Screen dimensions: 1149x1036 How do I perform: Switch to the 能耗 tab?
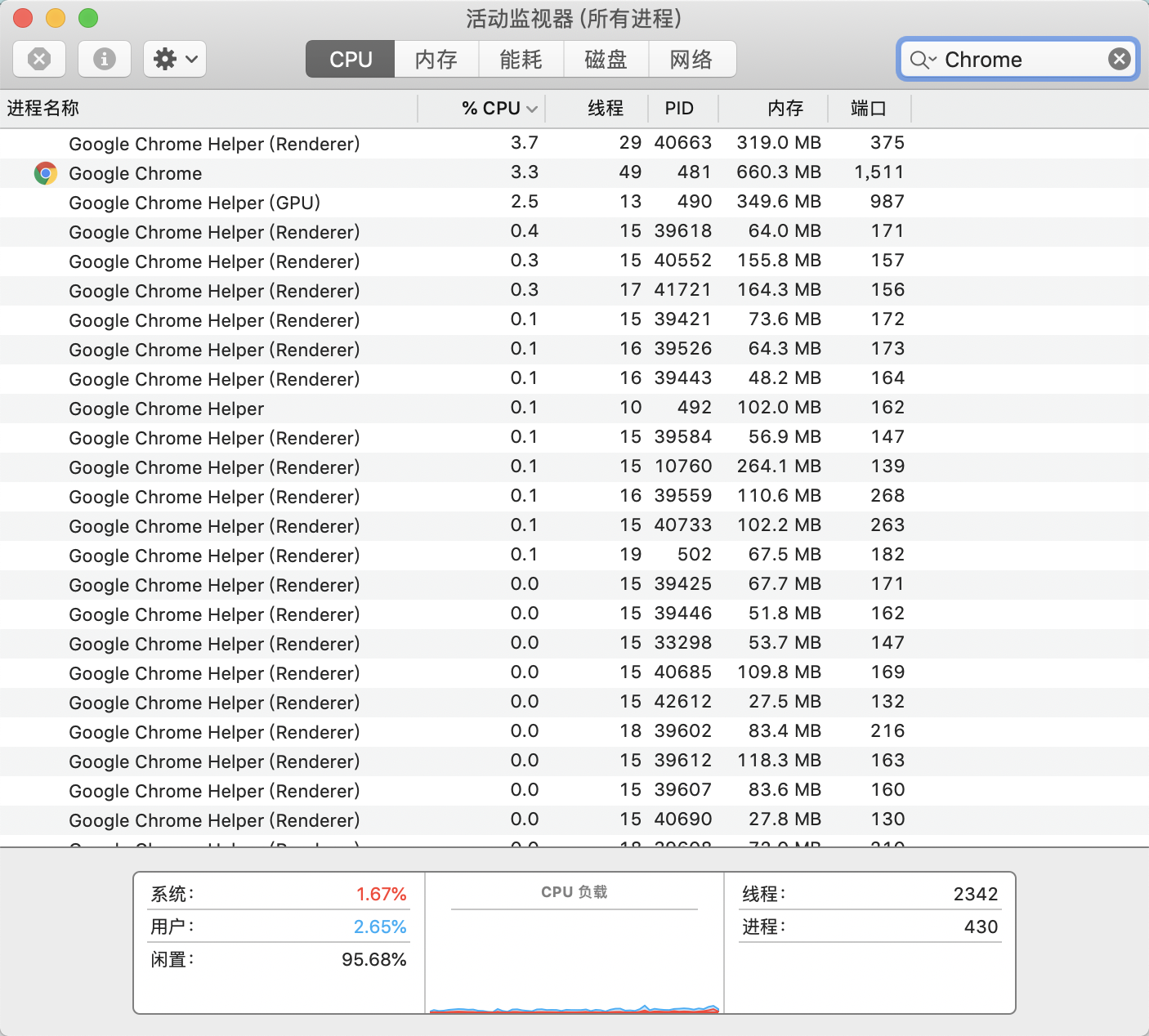521,59
